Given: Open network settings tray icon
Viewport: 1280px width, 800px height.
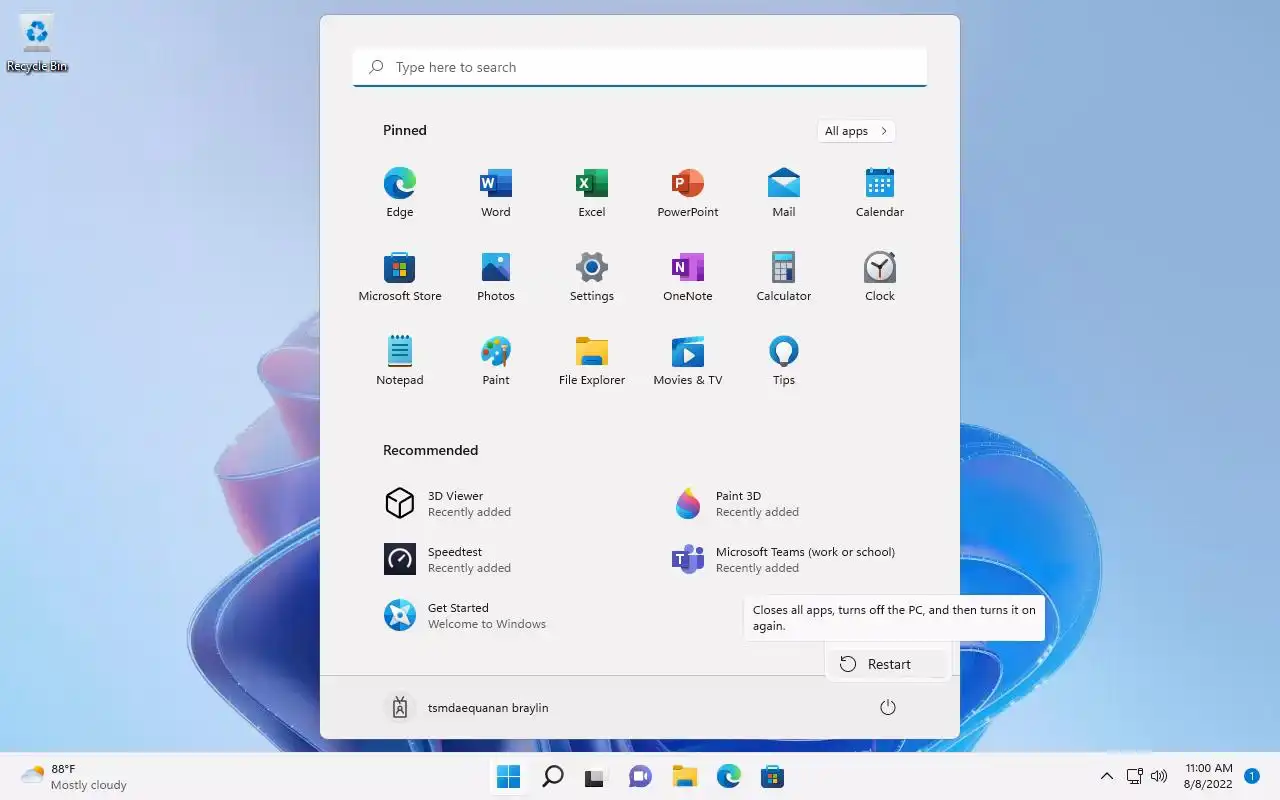Looking at the screenshot, I should [1135, 776].
